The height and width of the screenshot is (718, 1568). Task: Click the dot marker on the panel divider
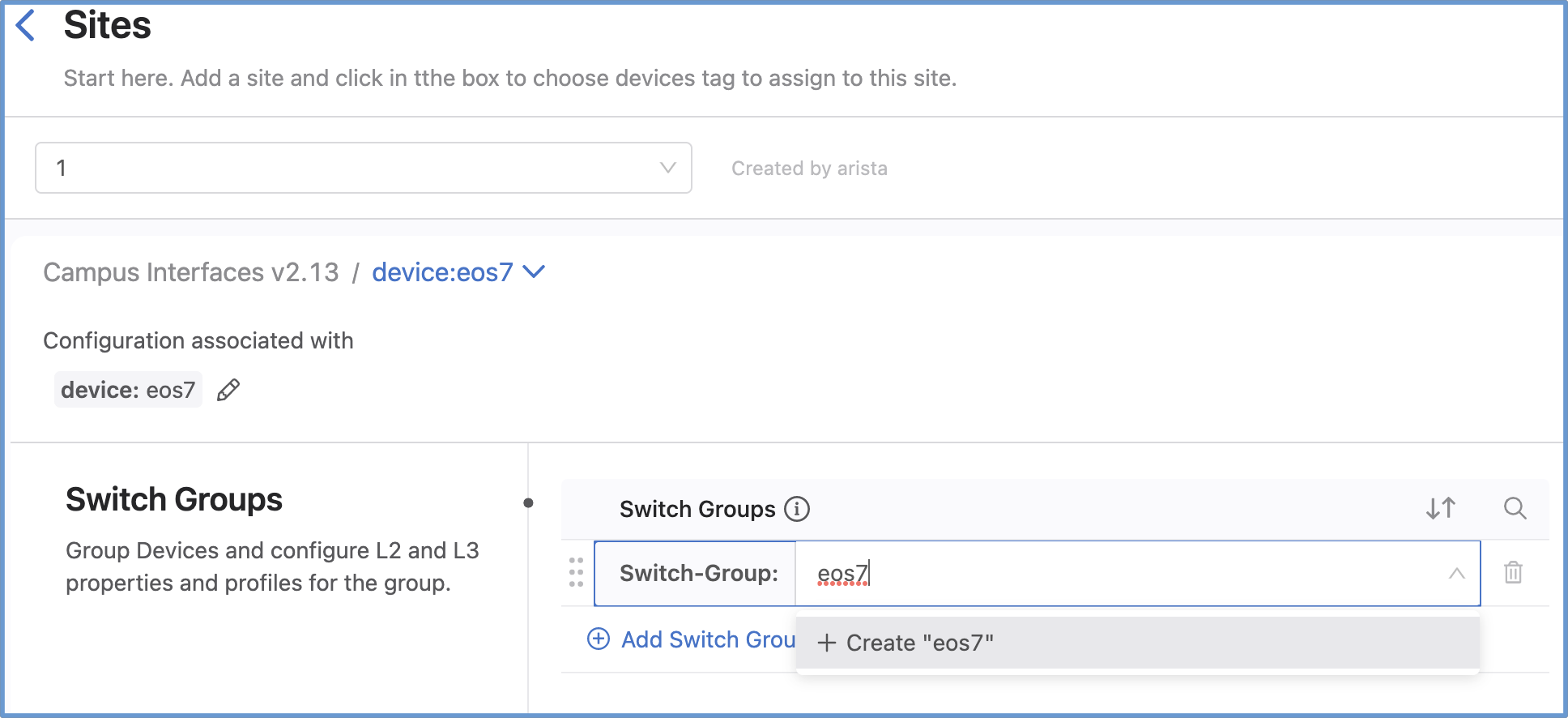(x=528, y=502)
